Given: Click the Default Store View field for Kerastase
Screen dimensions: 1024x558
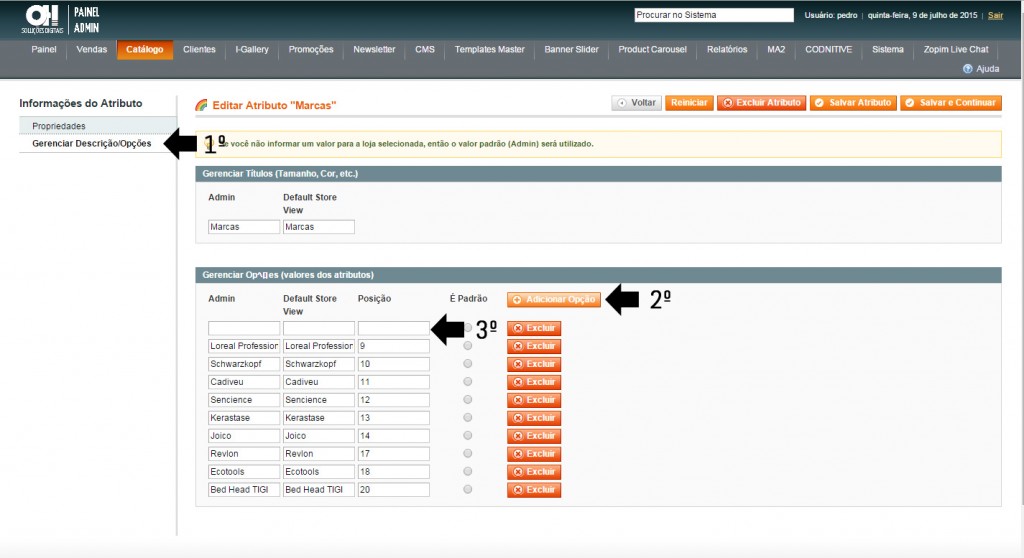Looking at the screenshot, I should (319, 418).
